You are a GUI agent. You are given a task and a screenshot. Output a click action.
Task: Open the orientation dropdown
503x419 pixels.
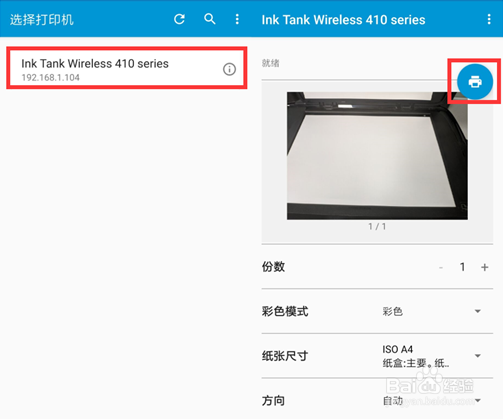coord(432,400)
